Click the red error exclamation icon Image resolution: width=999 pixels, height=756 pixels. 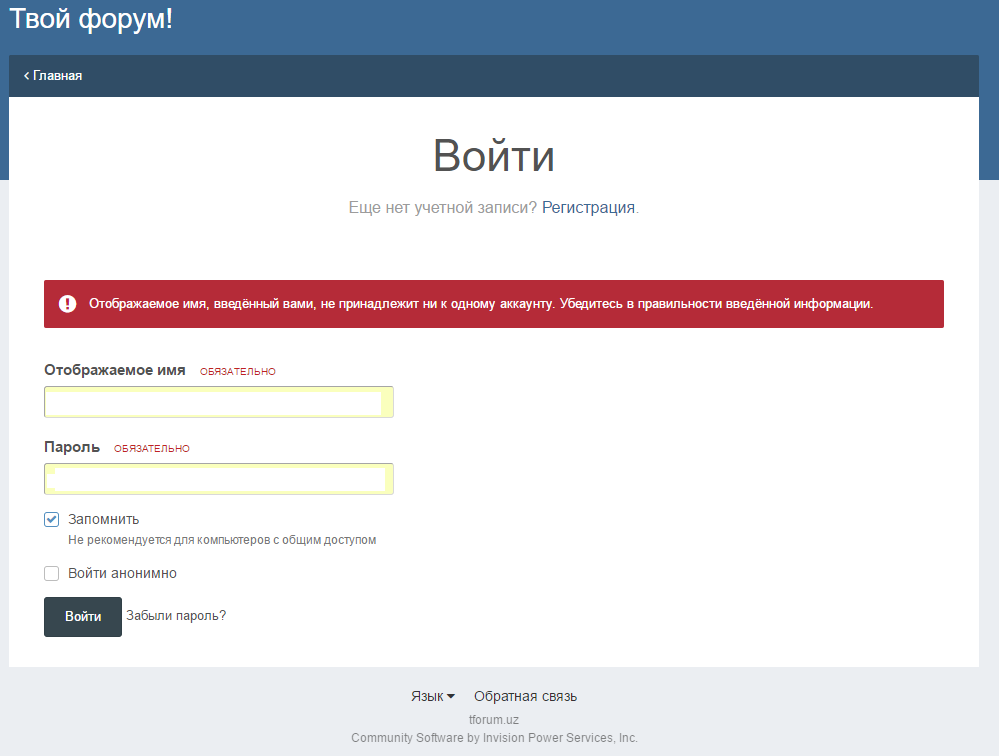pyautogui.click(x=67, y=304)
